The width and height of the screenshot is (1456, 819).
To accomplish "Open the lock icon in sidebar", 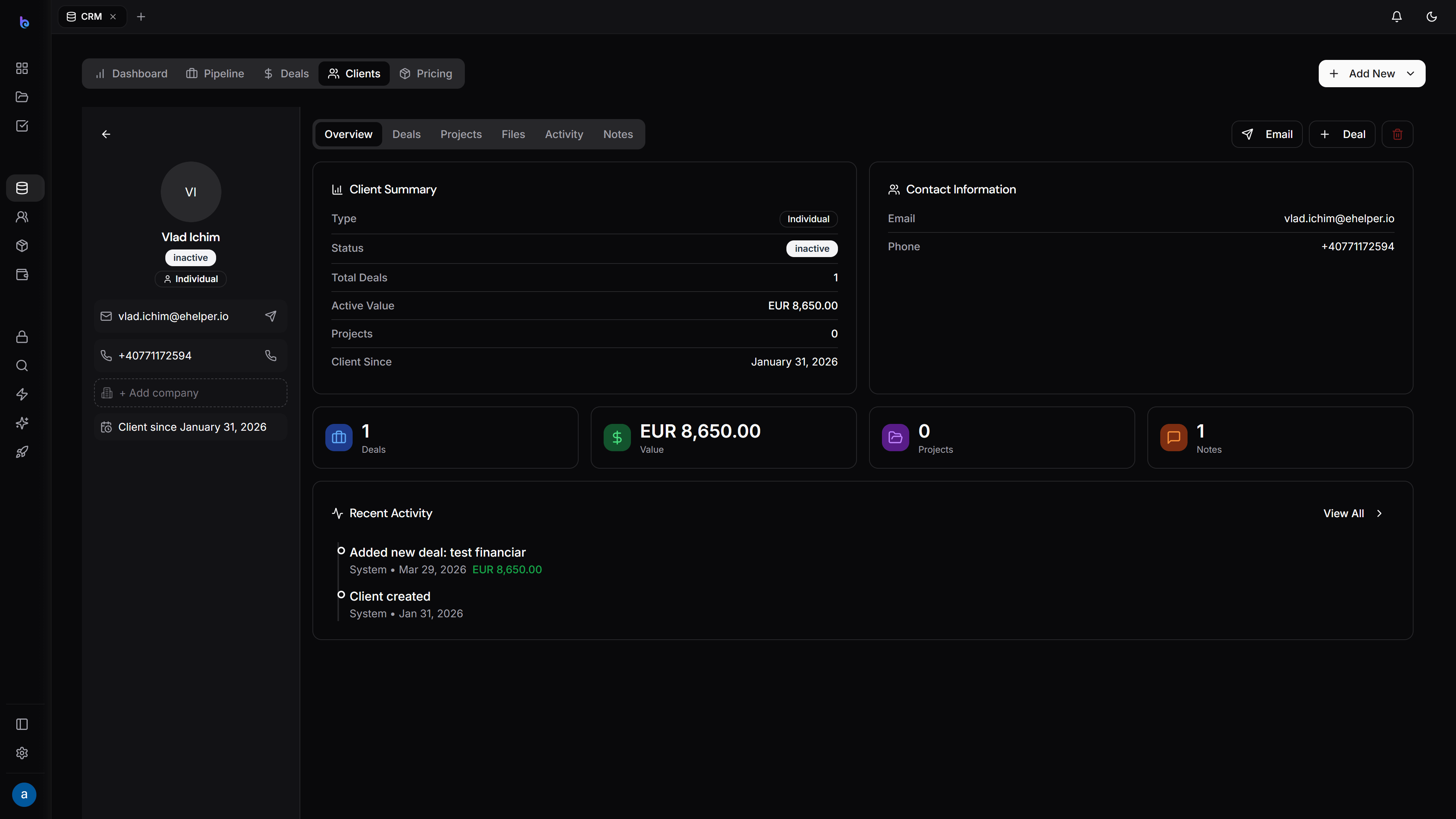I will click(22, 337).
